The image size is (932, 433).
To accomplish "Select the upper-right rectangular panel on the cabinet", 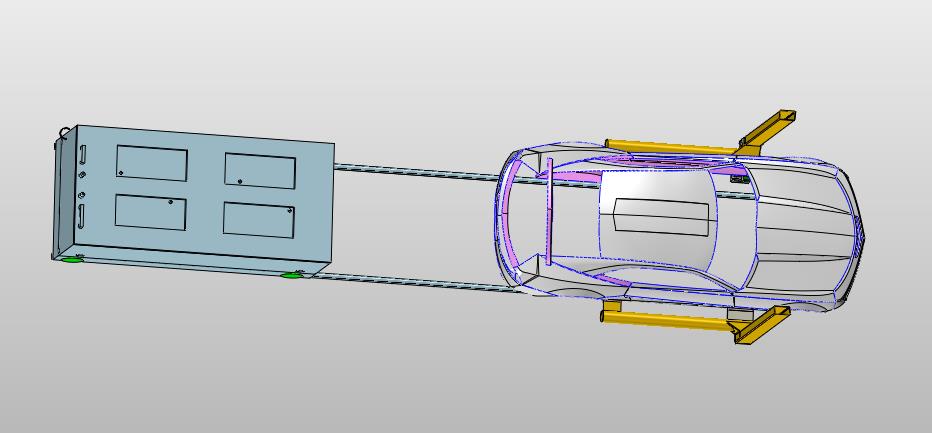I will [260, 171].
